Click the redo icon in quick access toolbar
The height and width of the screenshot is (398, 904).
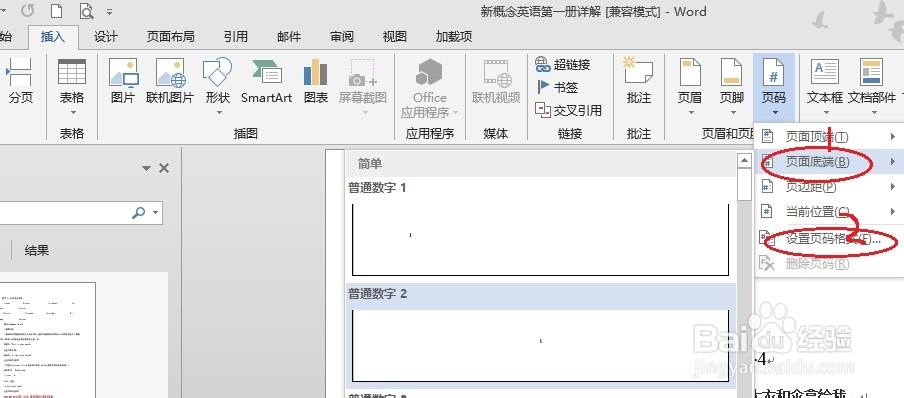(x=27, y=10)
